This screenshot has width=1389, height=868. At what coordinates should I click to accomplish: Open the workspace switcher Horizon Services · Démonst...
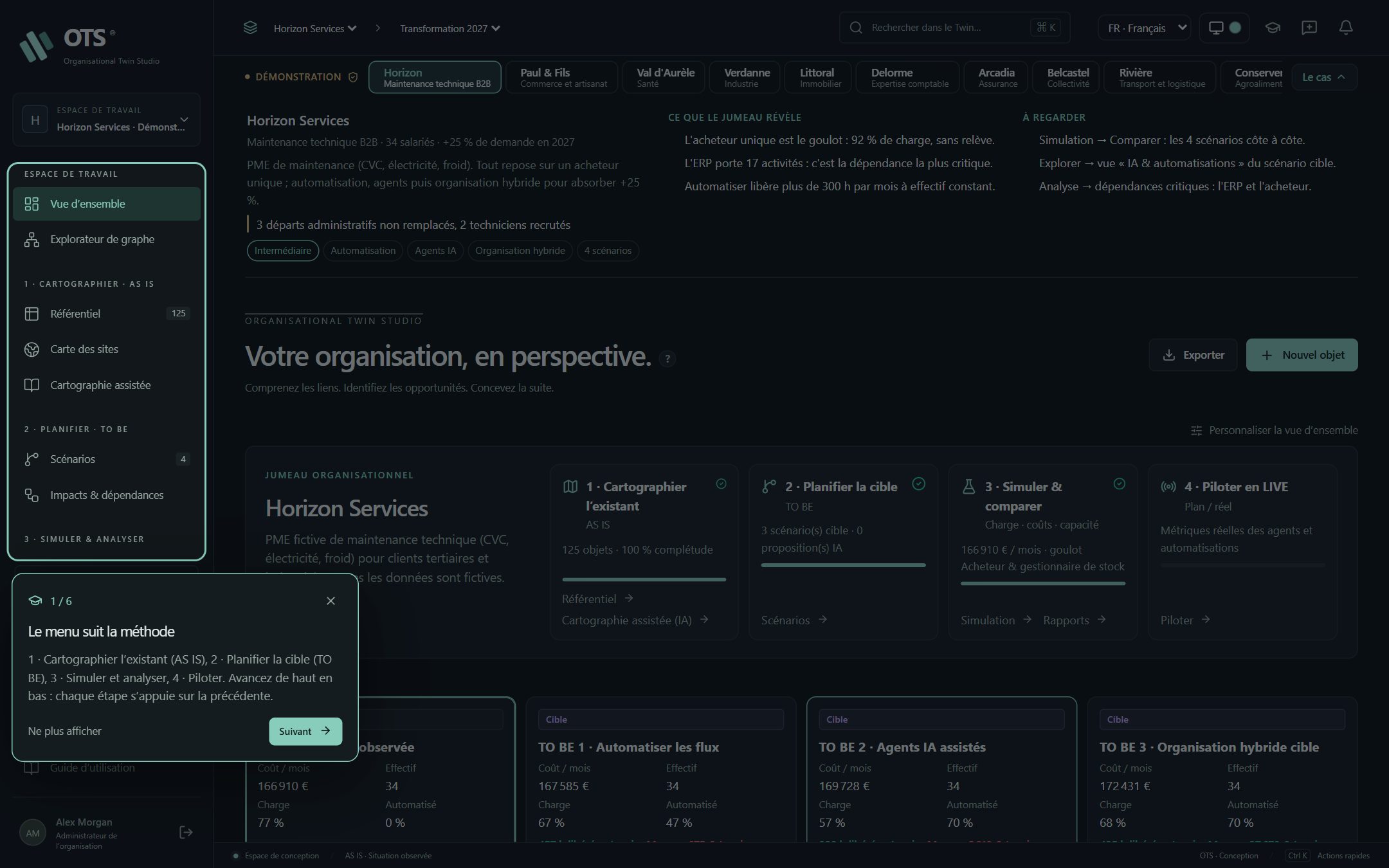pyautogui.click(x=106, y=120)
